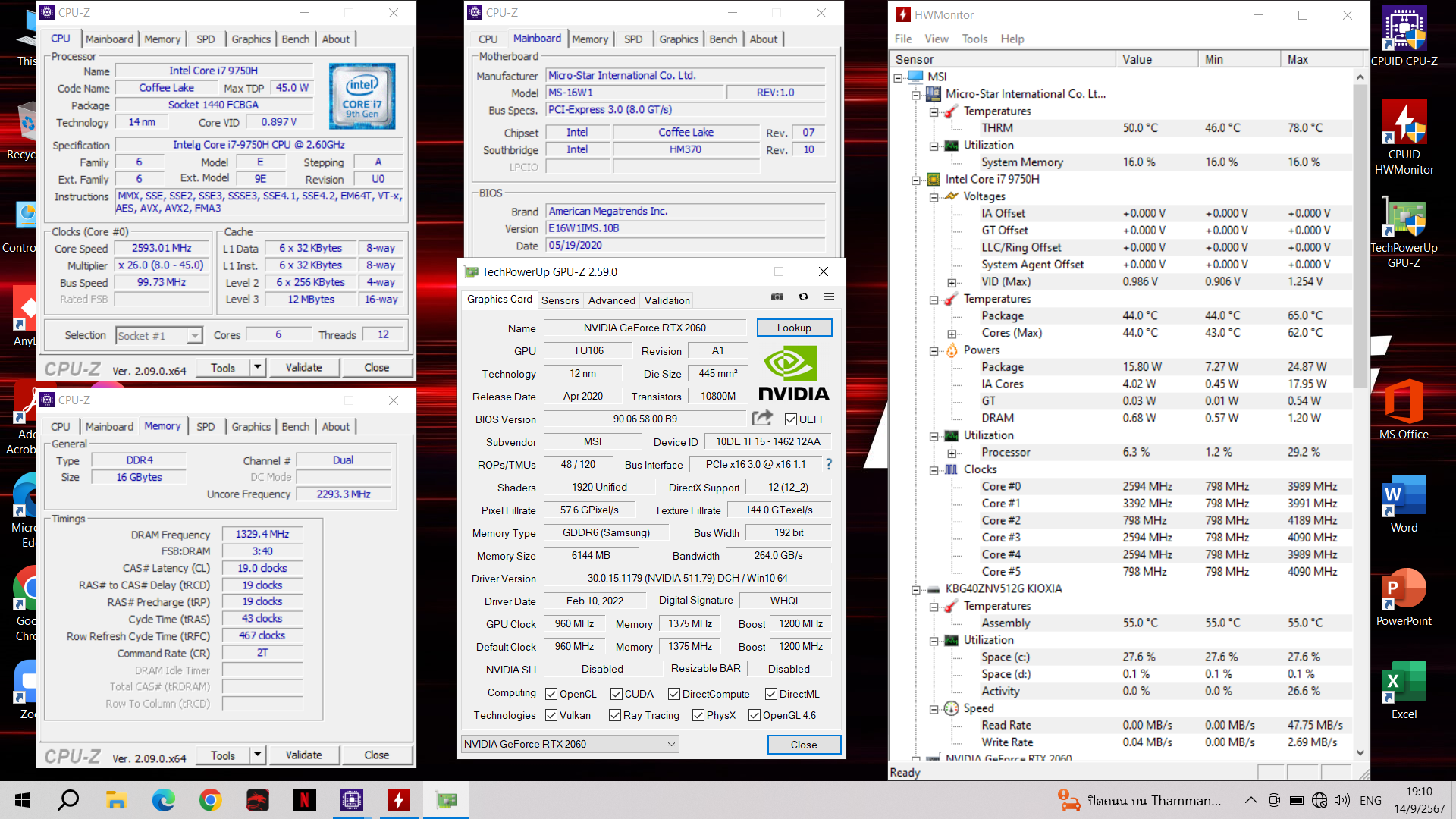The image size is (1456, 819).
Task: Open File Explorer from taskbar
Action: (x=116, y=800)
